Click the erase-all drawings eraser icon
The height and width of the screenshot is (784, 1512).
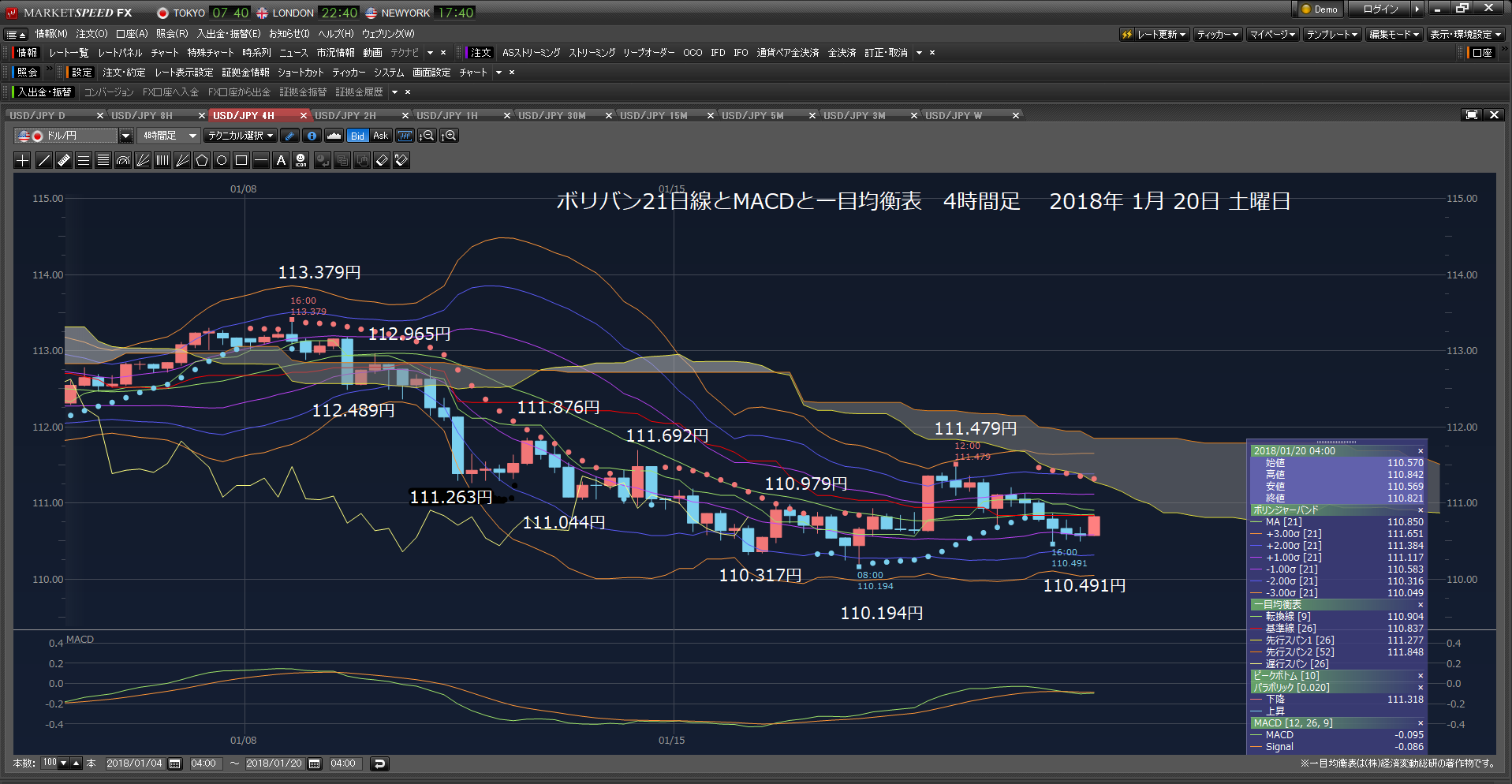(401, 161)
